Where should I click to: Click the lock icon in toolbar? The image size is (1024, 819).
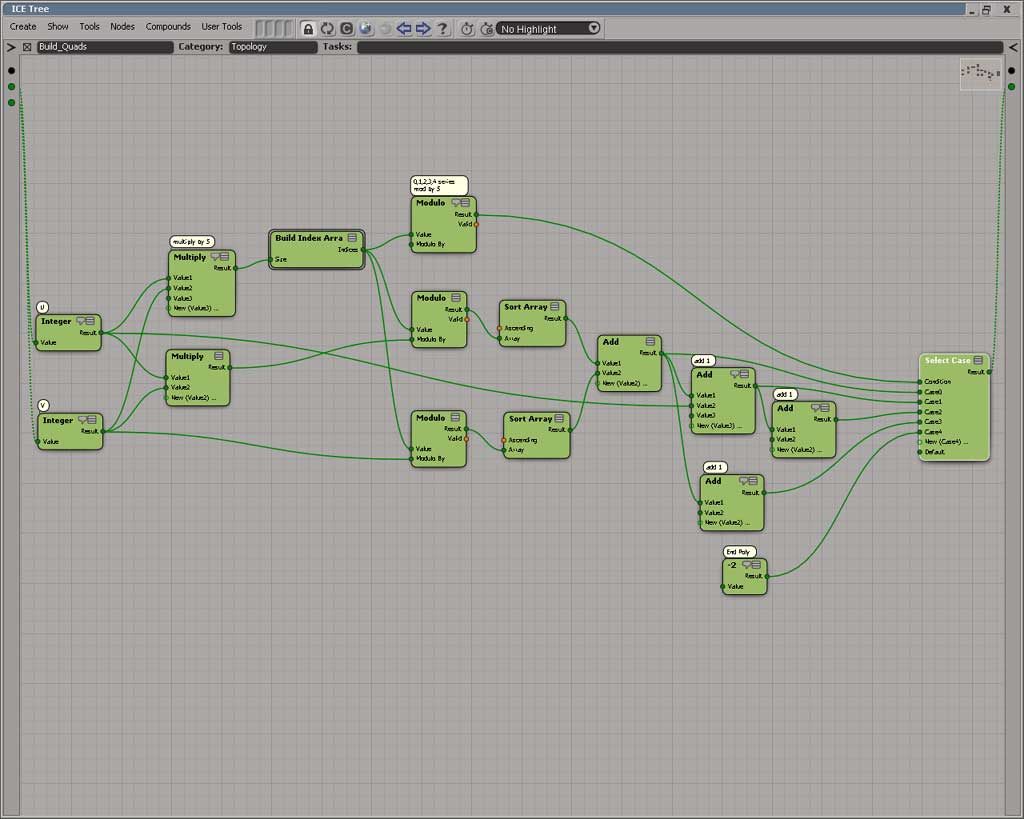pos(308,28)
